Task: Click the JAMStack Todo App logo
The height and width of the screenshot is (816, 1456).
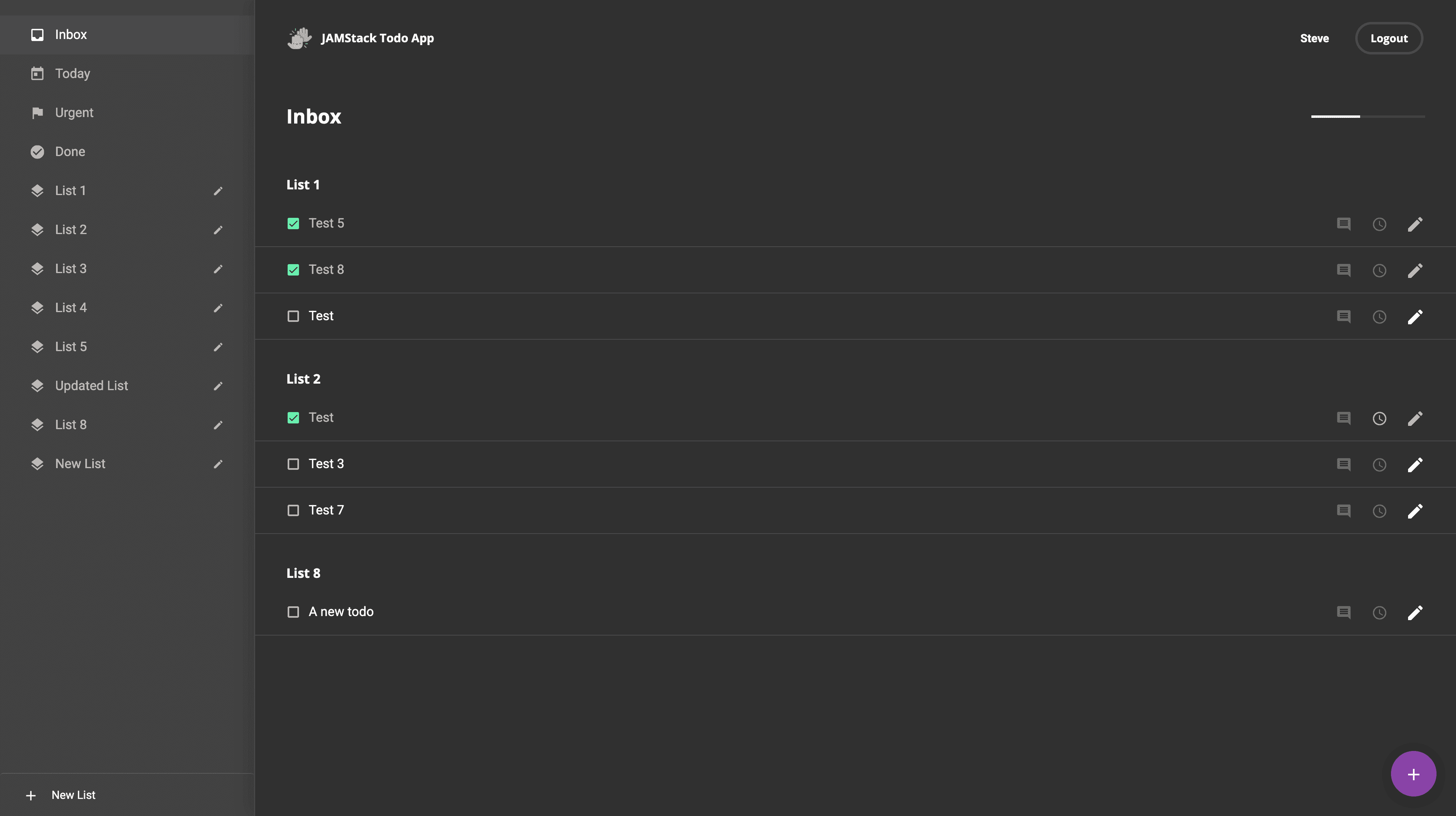Action: pos(299,39)
